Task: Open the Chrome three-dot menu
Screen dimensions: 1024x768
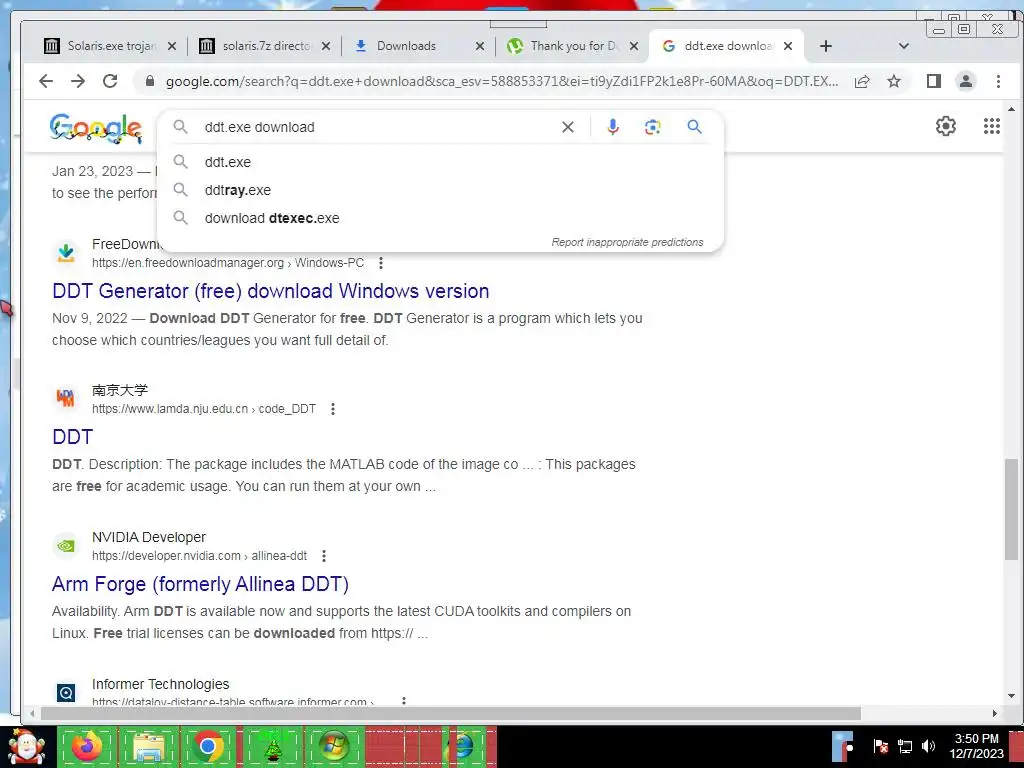Action: point(998,81)
